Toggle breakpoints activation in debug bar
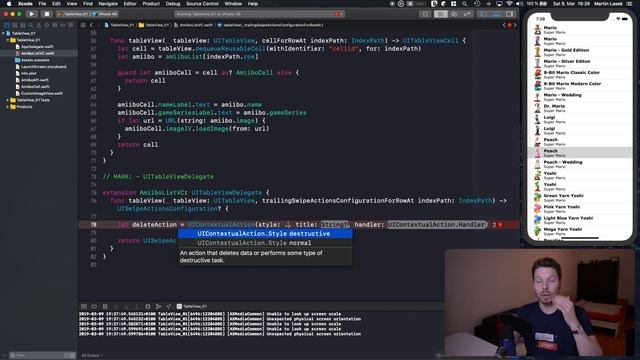640x360 pixels. pyautogui.click(x=94, y=307)
